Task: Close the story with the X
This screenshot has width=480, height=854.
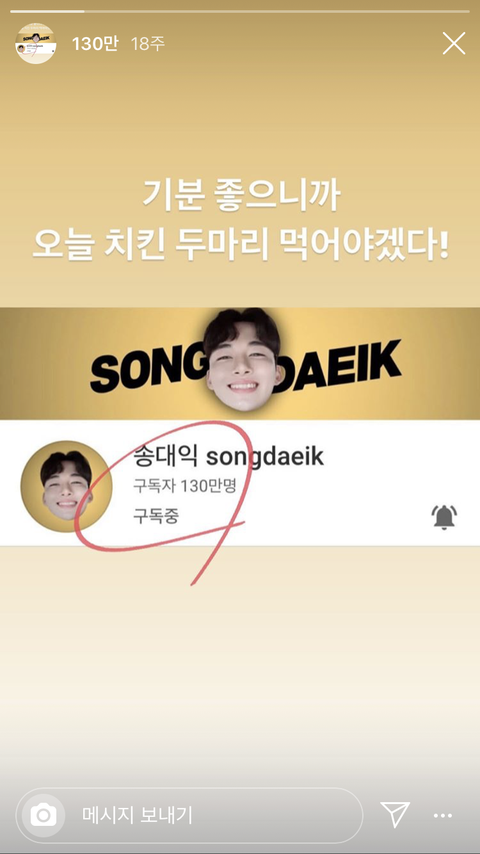Action: (x=453, y=43)
